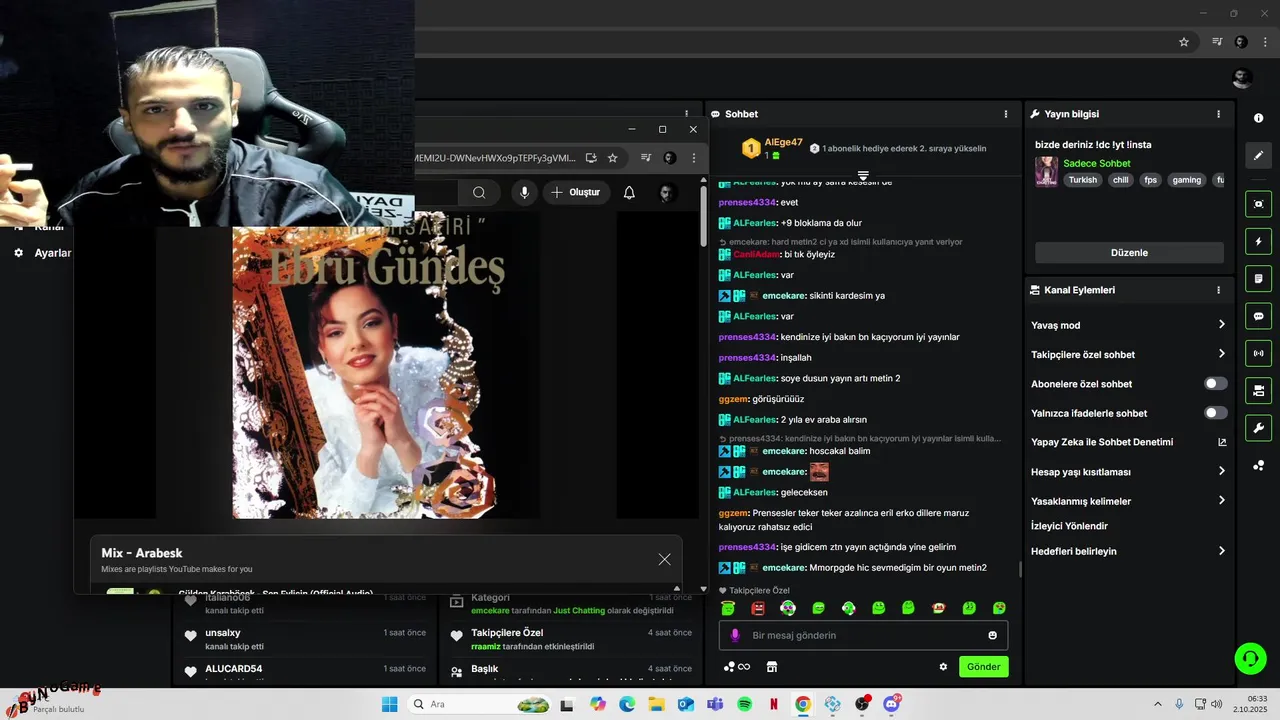Viewport: 1280px width, 720px height.
Task: Bookmark star in main browser address bar
Action: coord(1184,42)
